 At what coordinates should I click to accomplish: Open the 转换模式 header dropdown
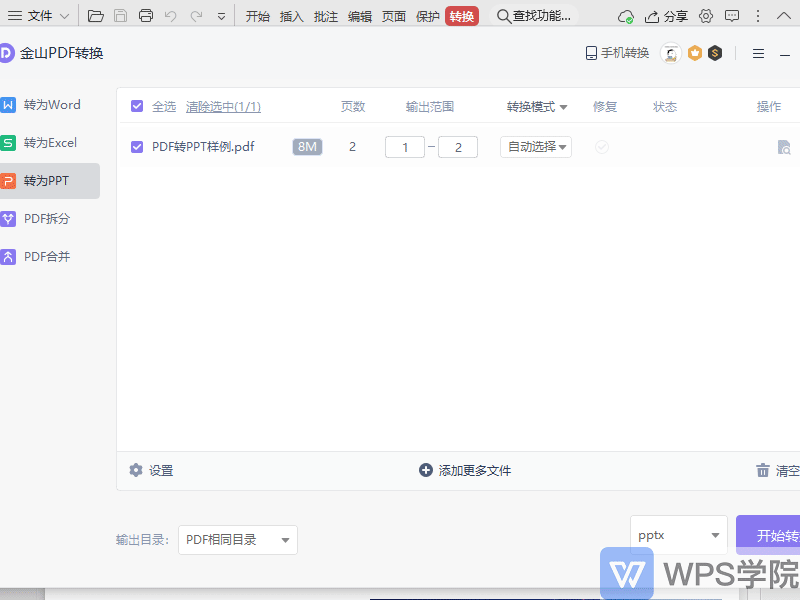point(537,107)
